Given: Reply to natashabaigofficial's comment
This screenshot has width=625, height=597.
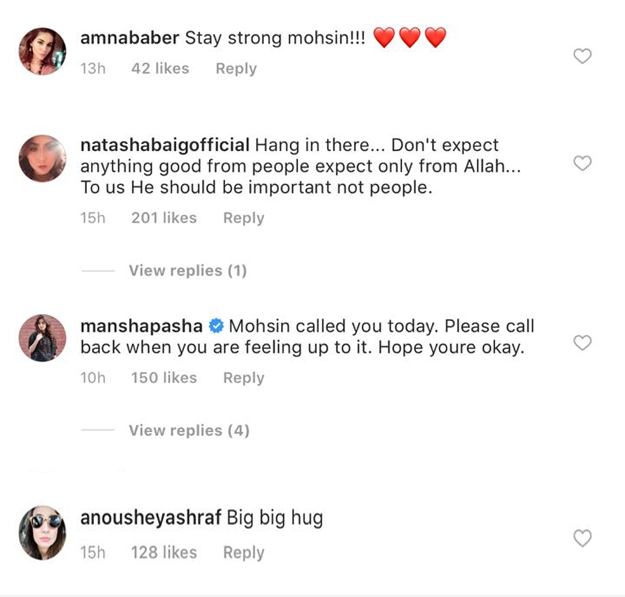Looking at the screenshot, I should tap(243, 217).
